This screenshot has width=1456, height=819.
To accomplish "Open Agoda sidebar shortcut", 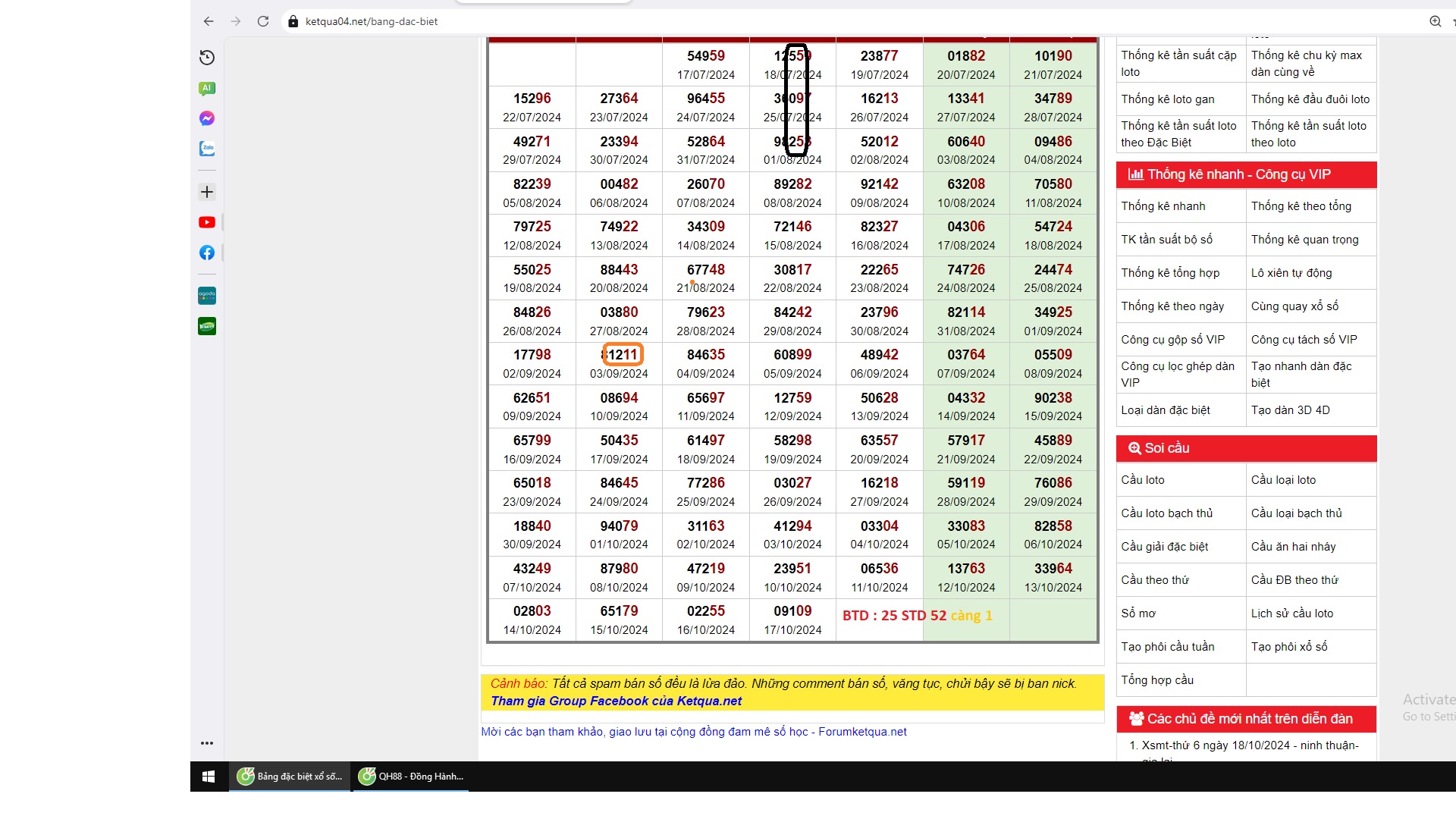I will (207, 296).
